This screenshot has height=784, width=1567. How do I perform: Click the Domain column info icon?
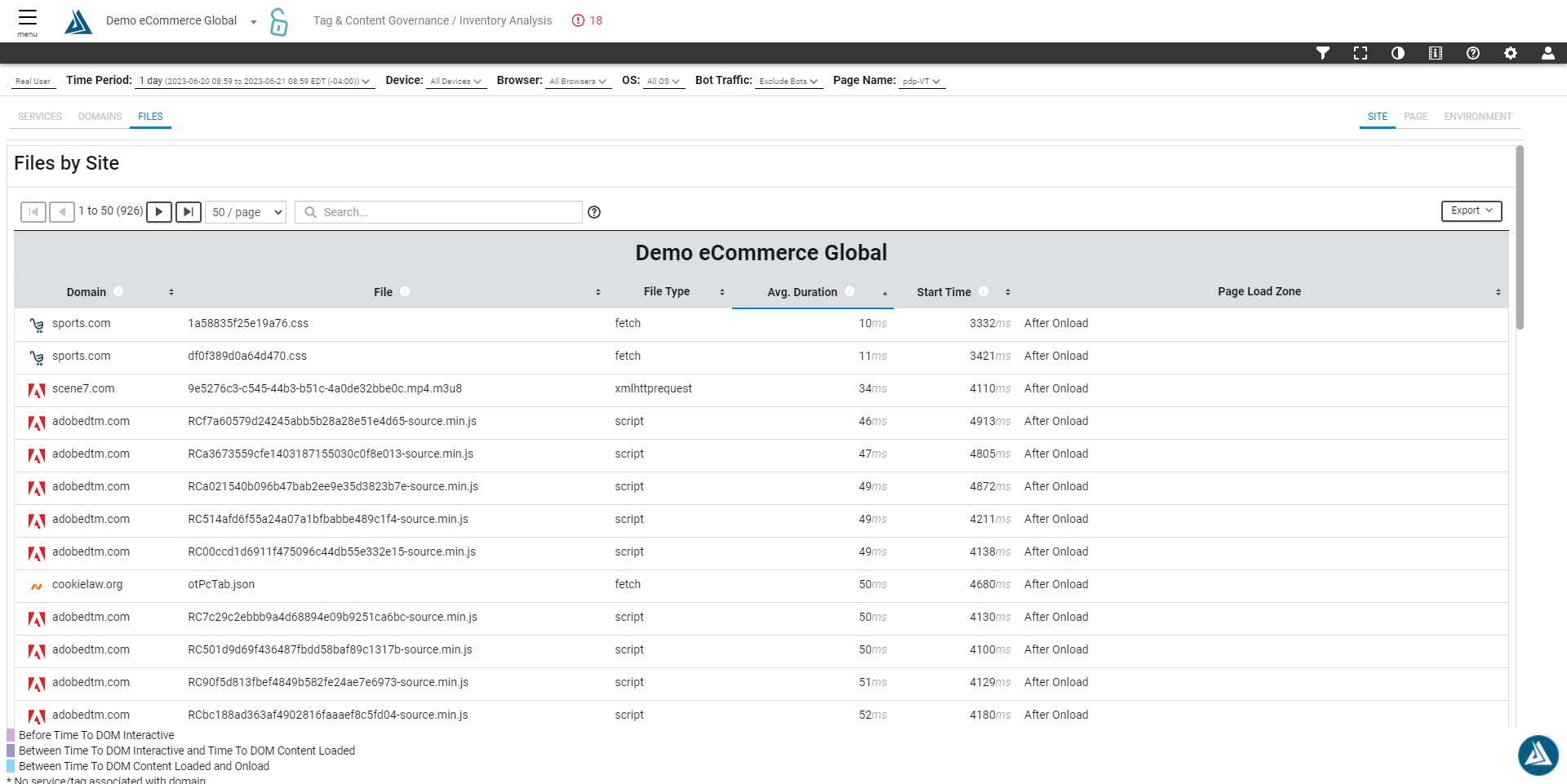tap(118, 291)
